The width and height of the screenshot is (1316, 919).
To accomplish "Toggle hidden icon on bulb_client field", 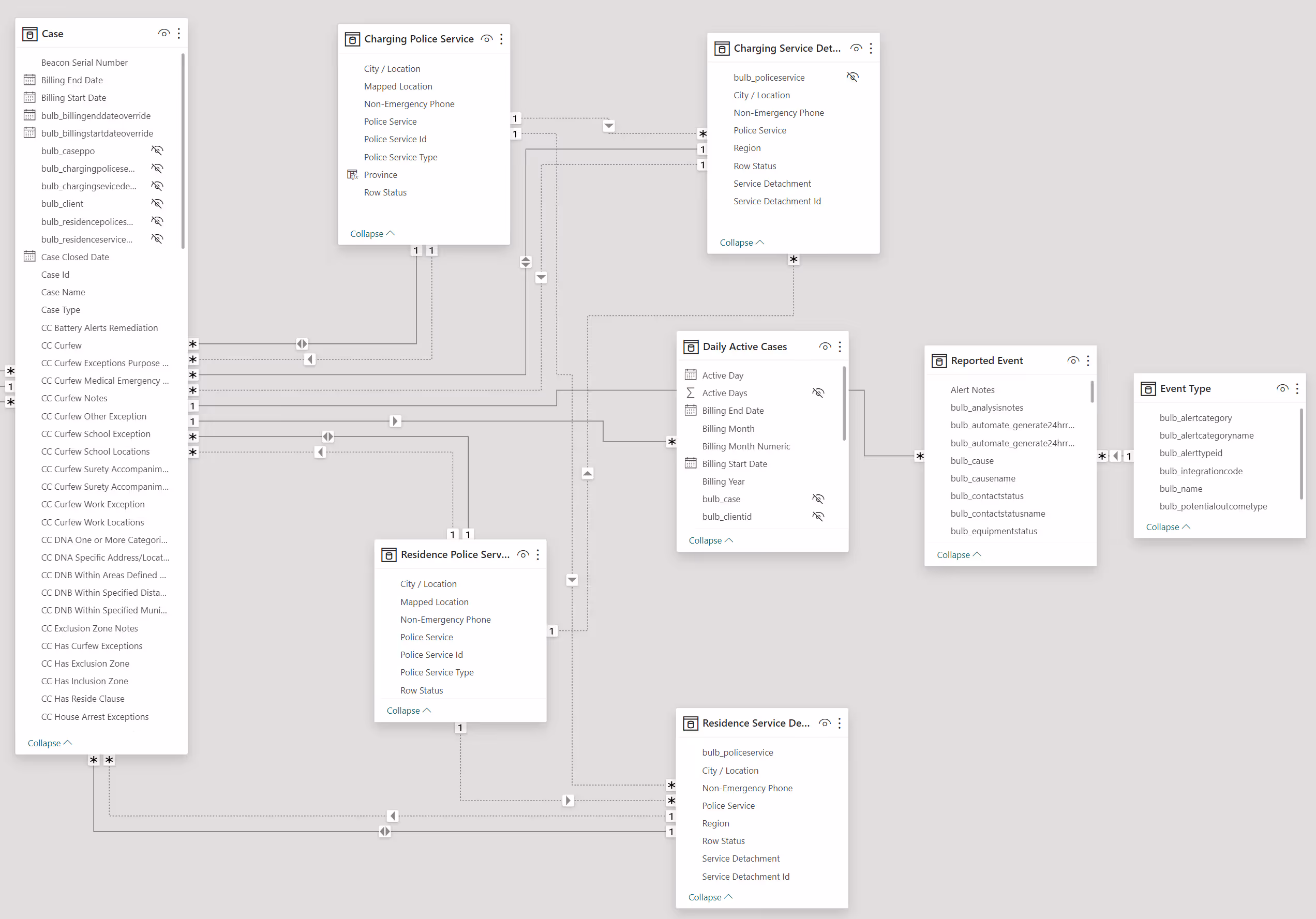I will click(157, 204).
